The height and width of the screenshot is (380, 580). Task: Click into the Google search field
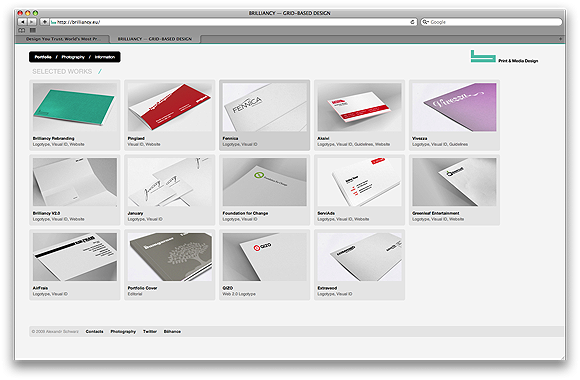(491, 22)
